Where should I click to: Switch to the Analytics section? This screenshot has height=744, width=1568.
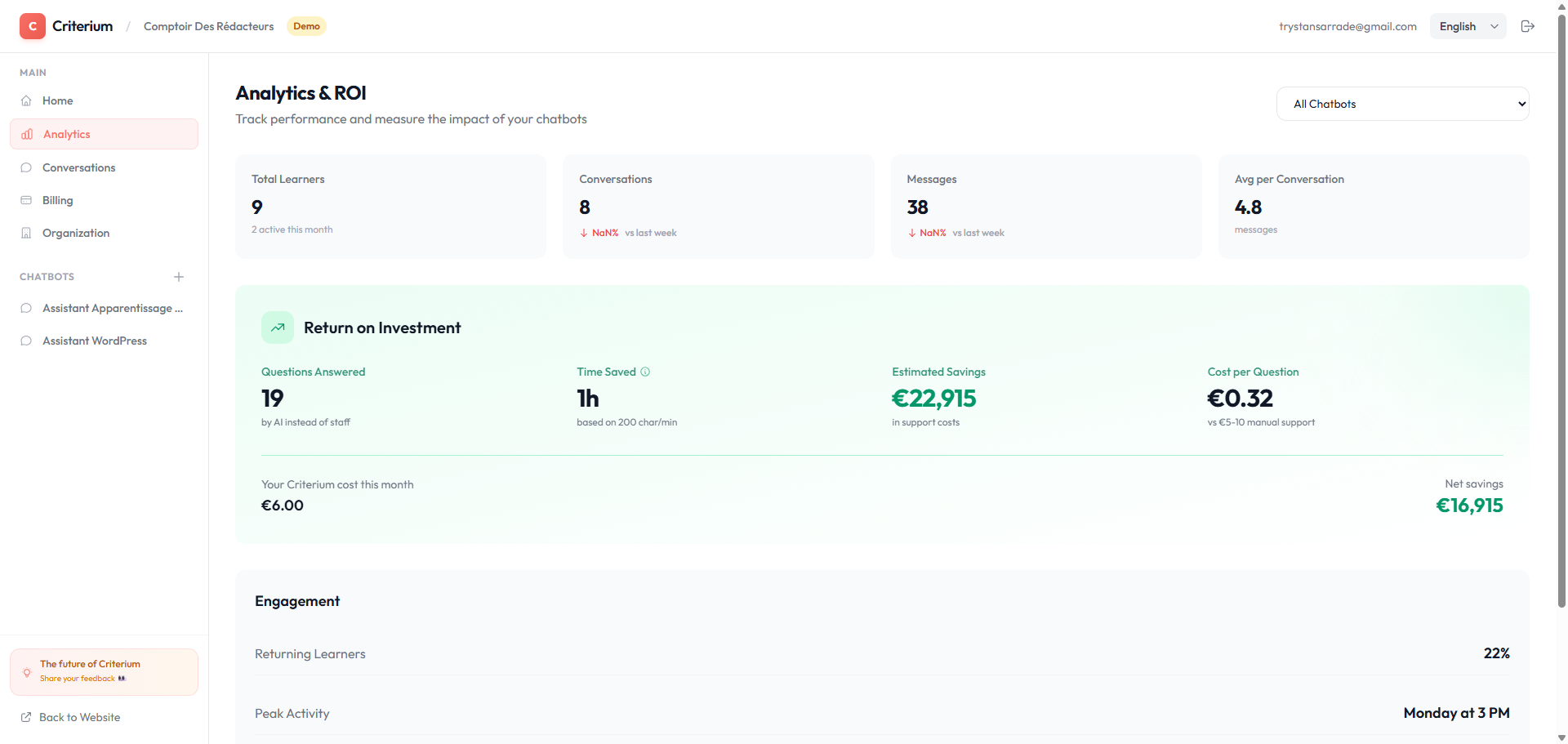(x=66, y=134)
